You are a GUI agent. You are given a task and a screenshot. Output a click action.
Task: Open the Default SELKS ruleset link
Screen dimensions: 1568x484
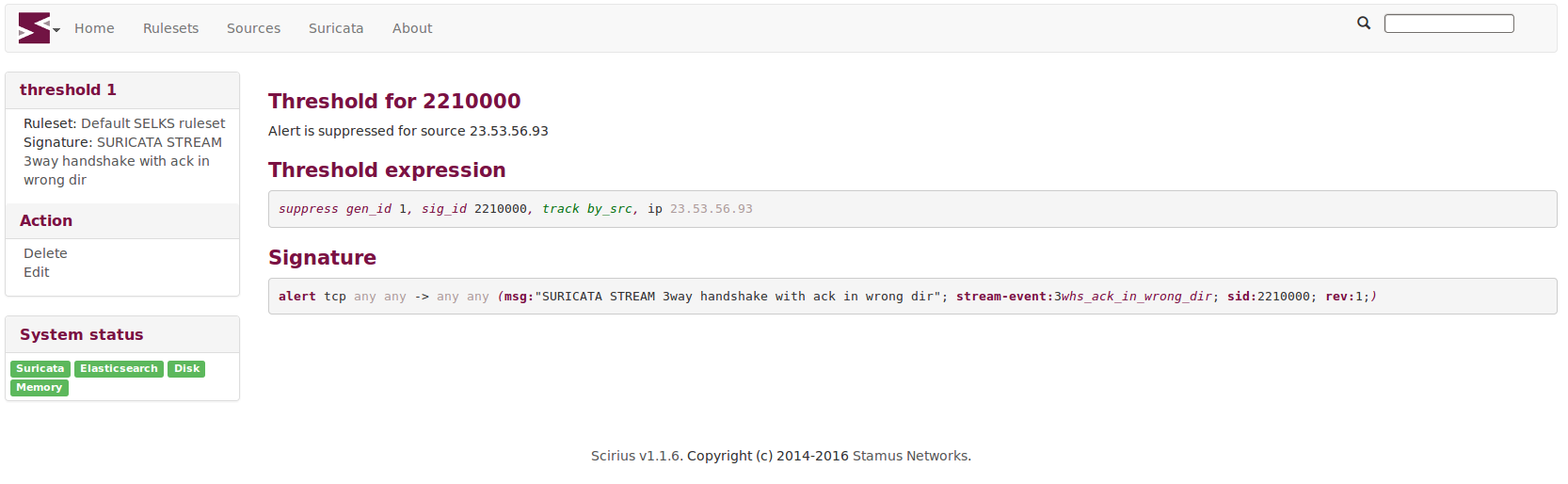pos(153,123)
